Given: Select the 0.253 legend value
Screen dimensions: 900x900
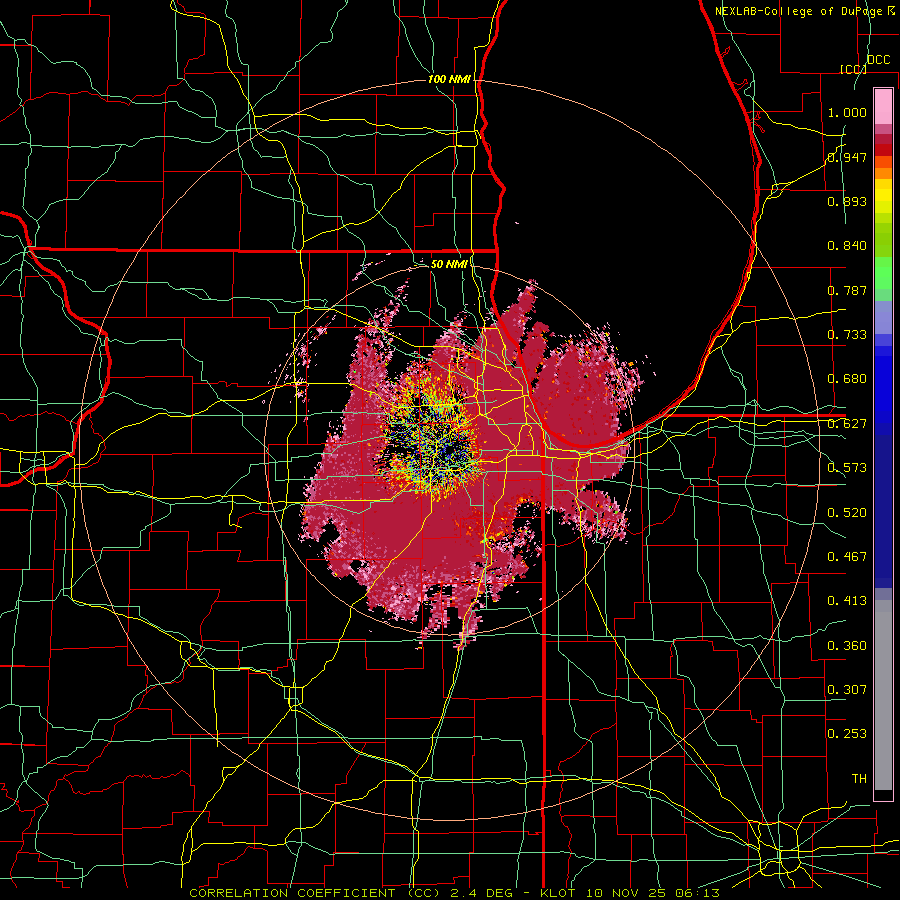Looking at the screenshot, I should pos(847,734).
